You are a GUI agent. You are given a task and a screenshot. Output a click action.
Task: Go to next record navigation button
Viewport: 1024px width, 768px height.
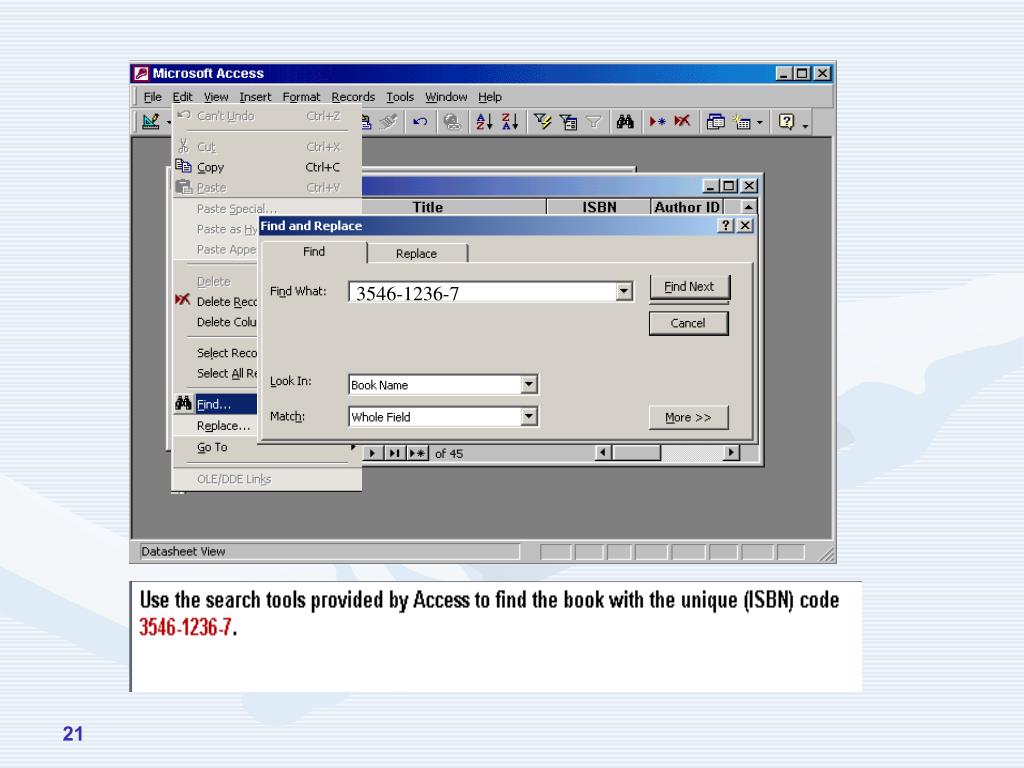[x=373, y=453]
